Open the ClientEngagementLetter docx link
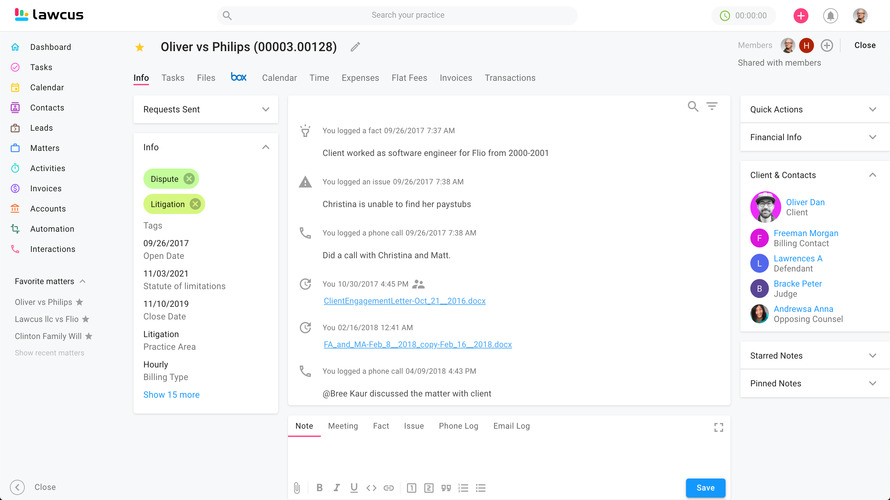 click(x=404, y=301)
